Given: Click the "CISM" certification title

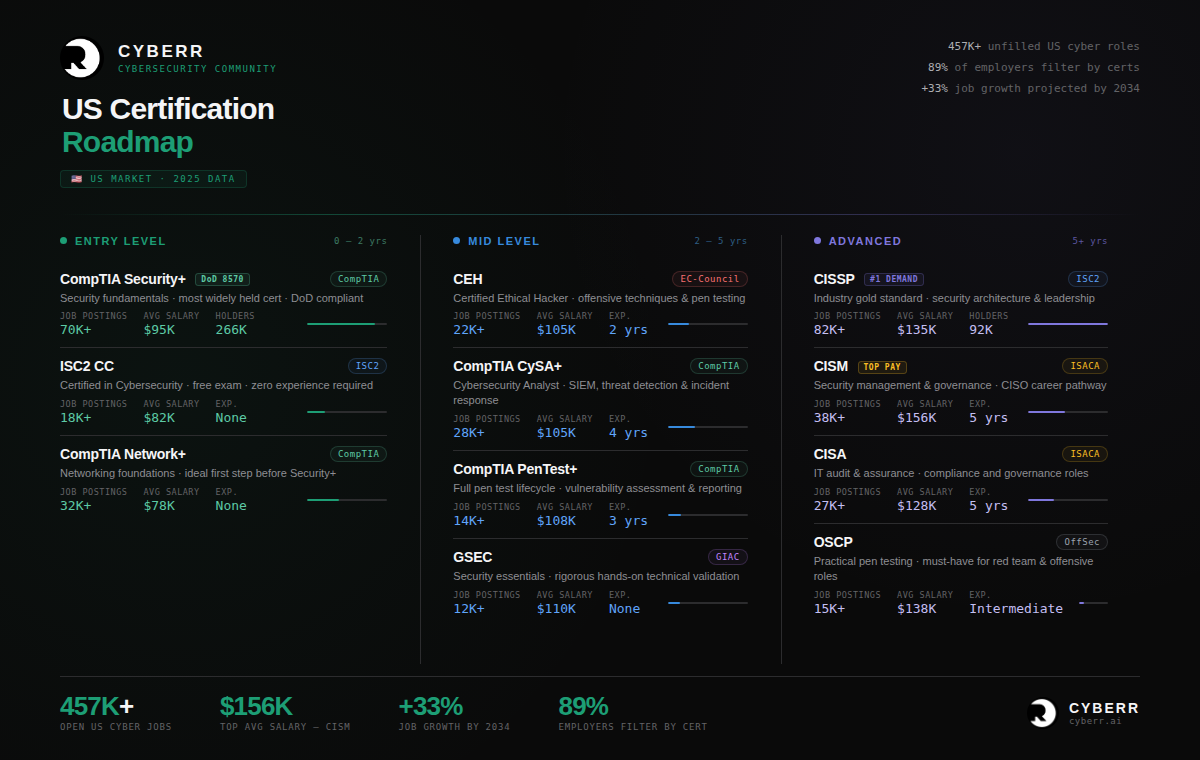Looking at the screenshot, I should [831, 367].
